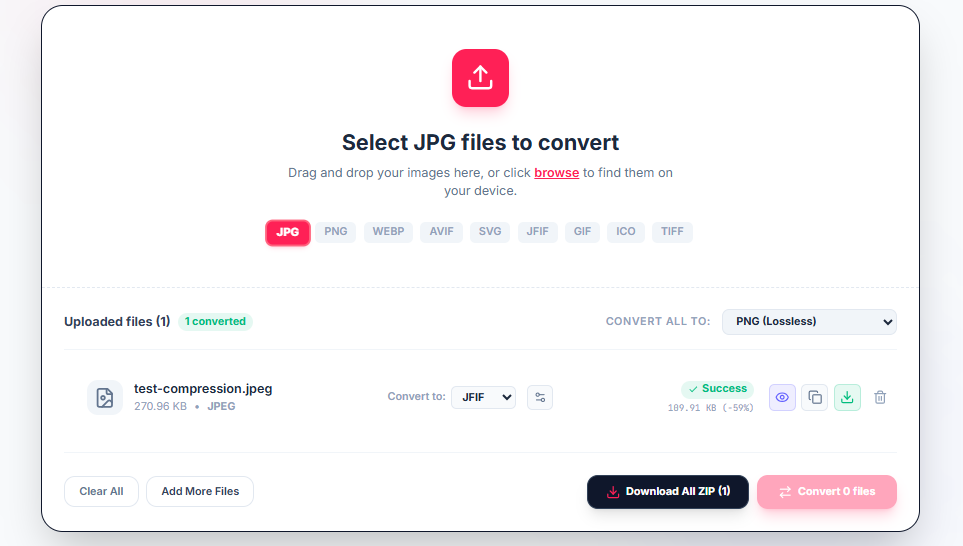Click the 109.91 KB (-59%) result text
Screen dimensions: 963x546
[711, 408]
